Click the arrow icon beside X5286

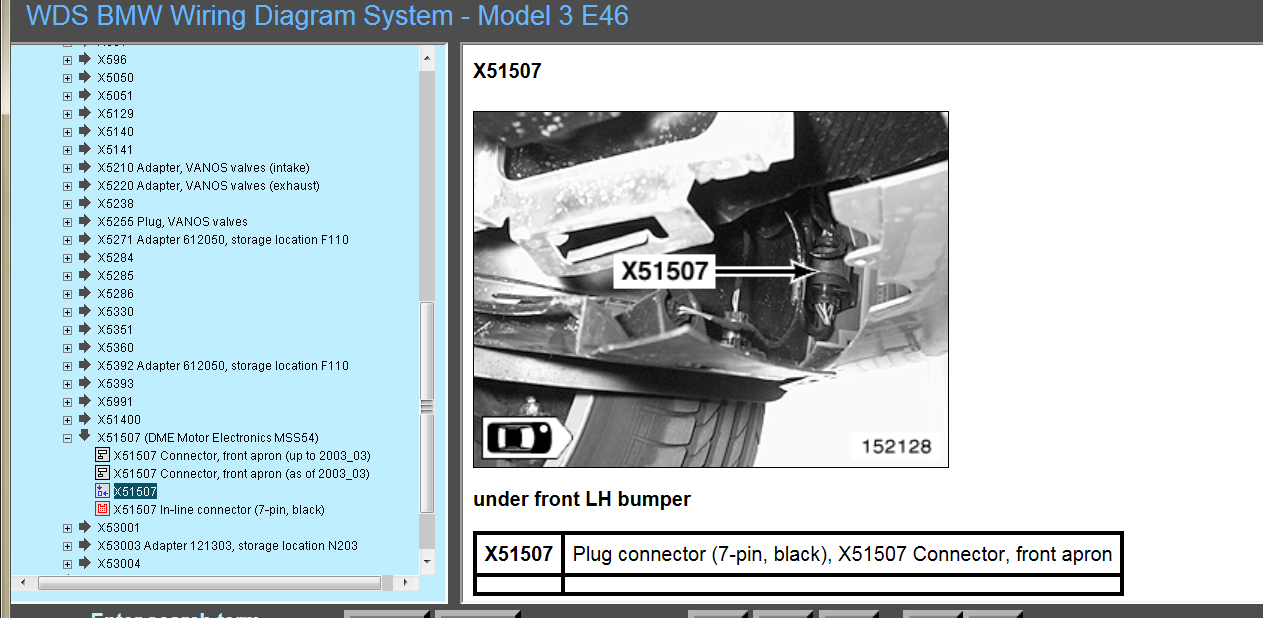(85, 293)
